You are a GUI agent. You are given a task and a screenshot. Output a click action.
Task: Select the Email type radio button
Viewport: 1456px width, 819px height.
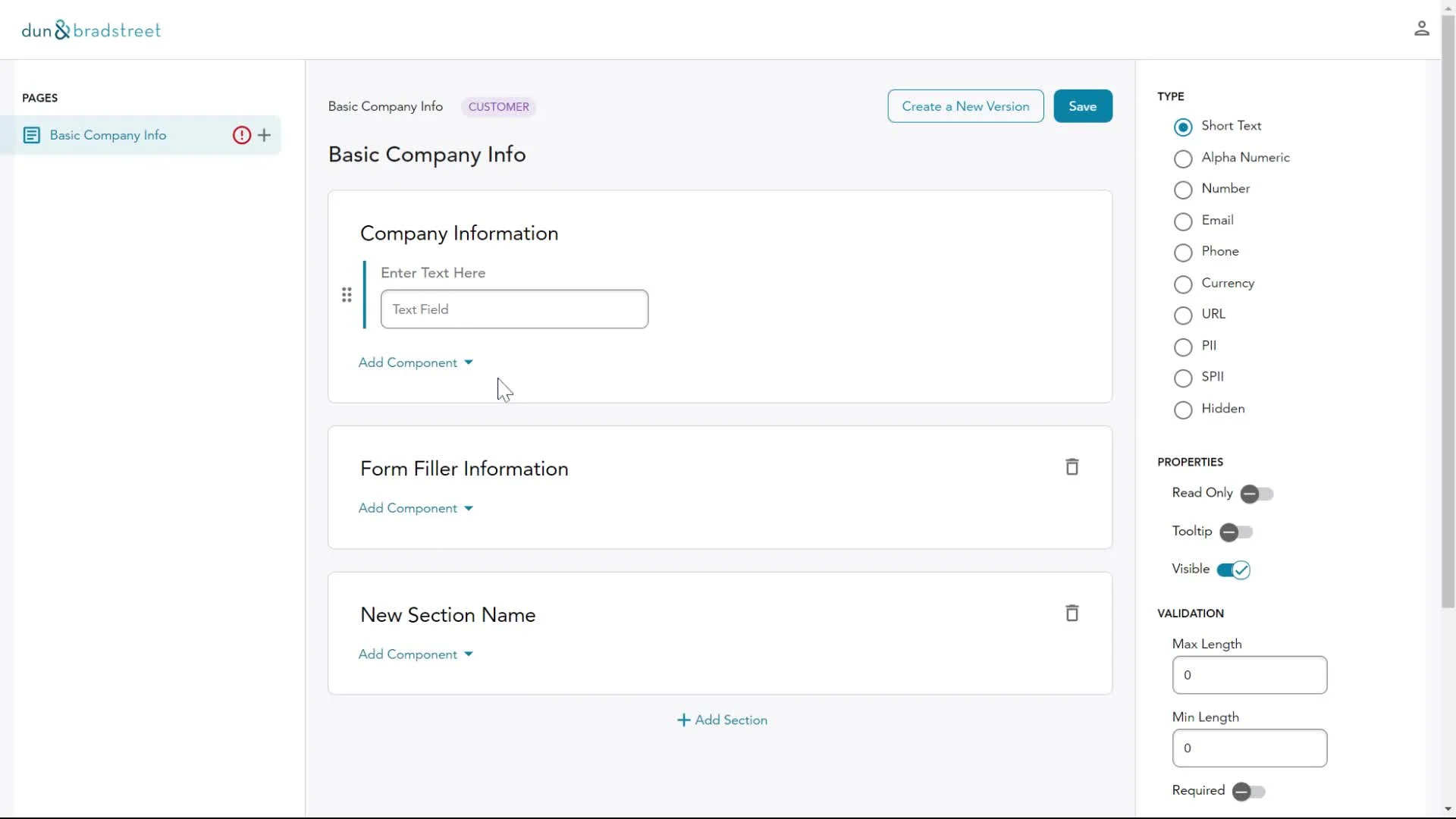click(x=1183, y=221)
